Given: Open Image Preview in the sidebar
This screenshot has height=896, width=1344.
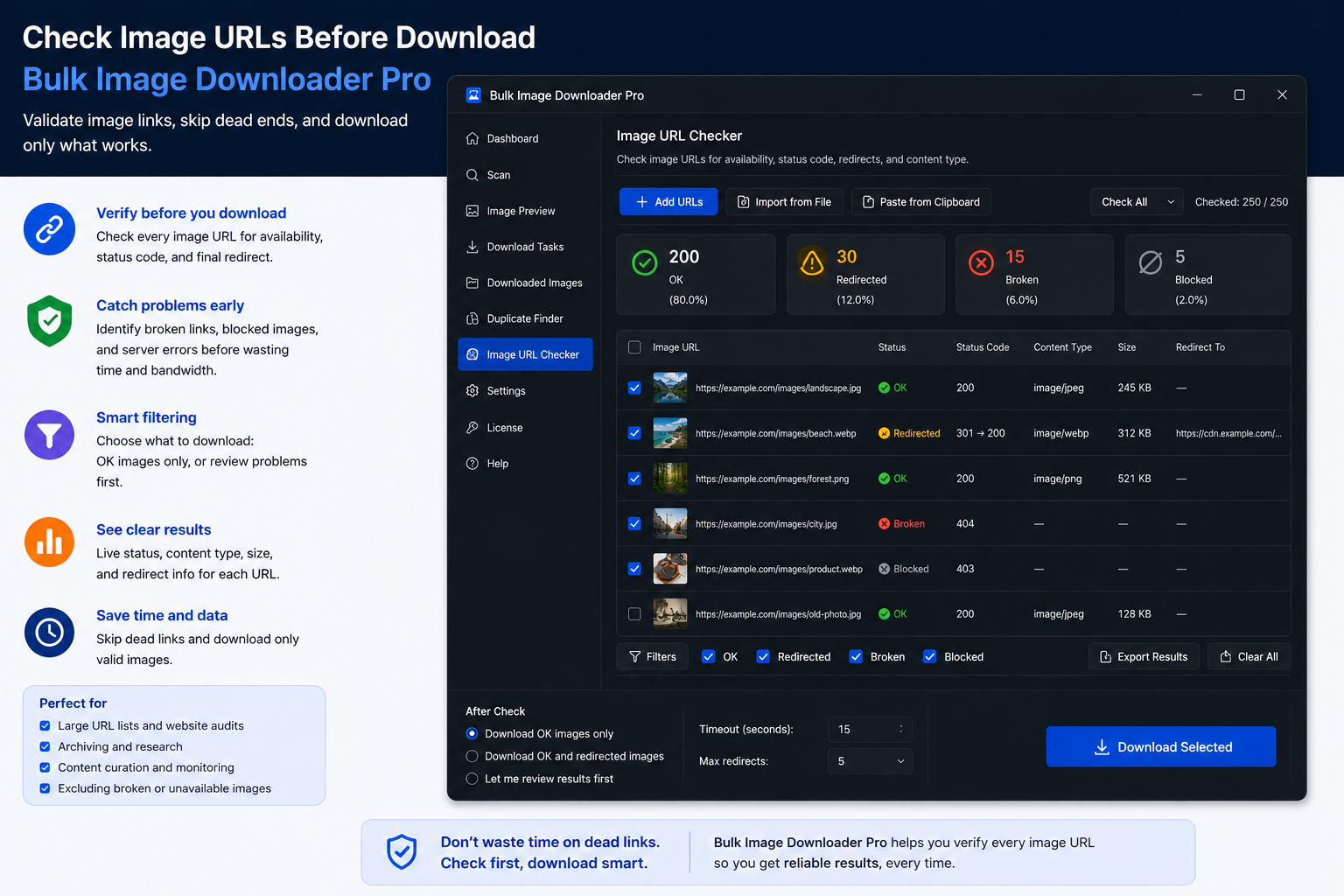Looking at the screenshot, I should (x=525, y=211).
